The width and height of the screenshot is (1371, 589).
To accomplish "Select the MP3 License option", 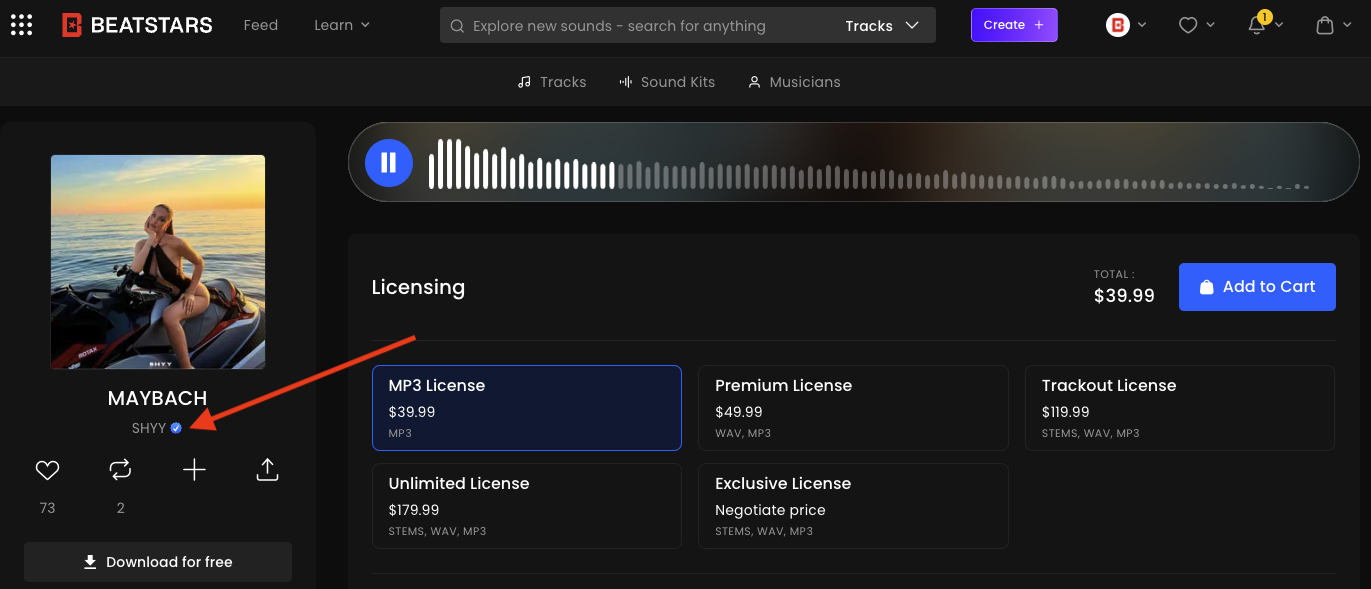I will [x=526, y=407].
